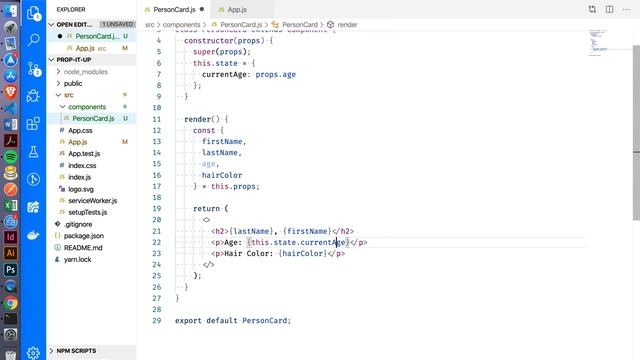Open the Explorer view icon

(x=33, y=13)
